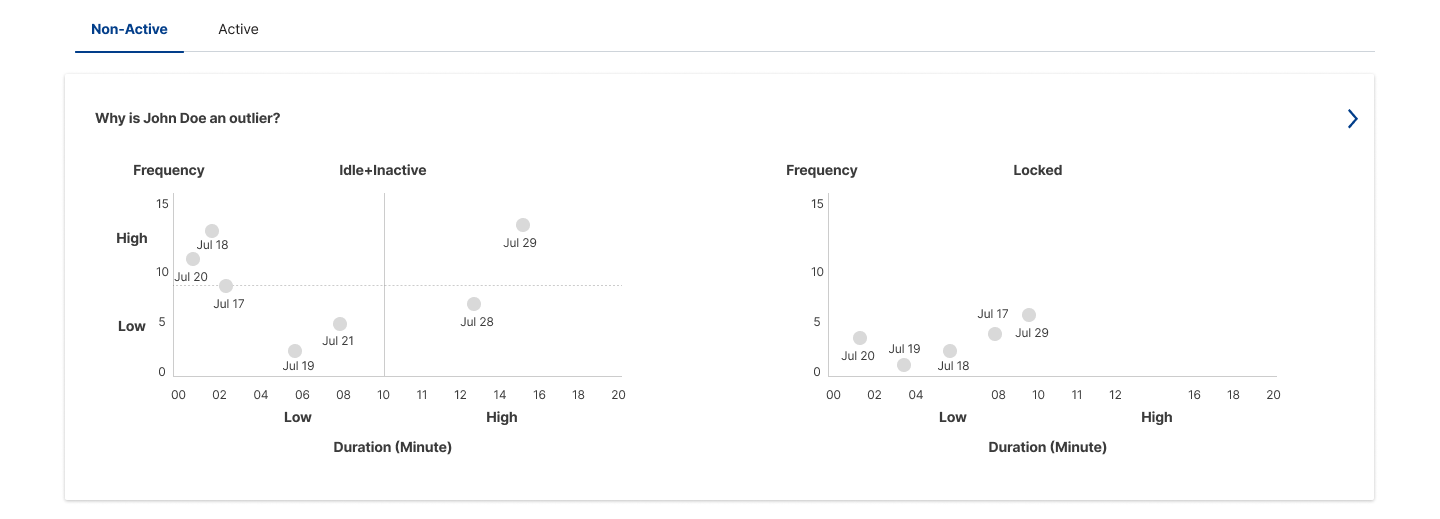Click the Locked chart title
Image resolution: width=1440 pixels, height=519 pixels.
pyautogui.click(x=1038, y=170)
